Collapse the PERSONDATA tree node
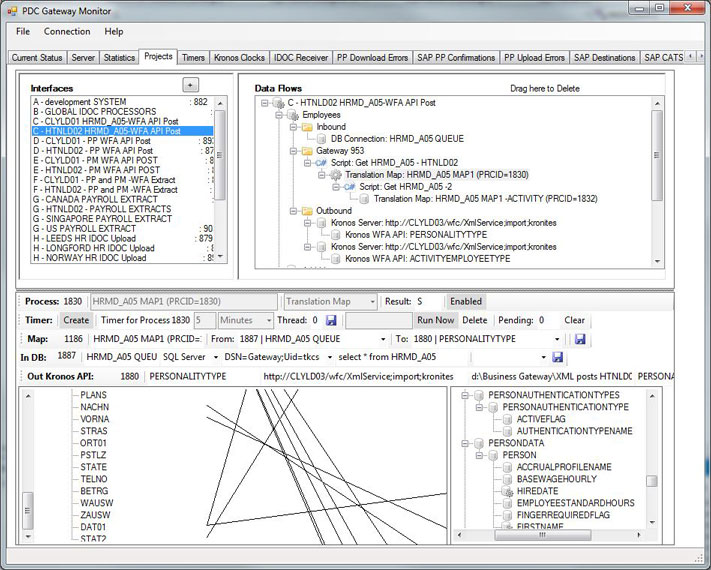711x570 pixels. coord(465,443)
